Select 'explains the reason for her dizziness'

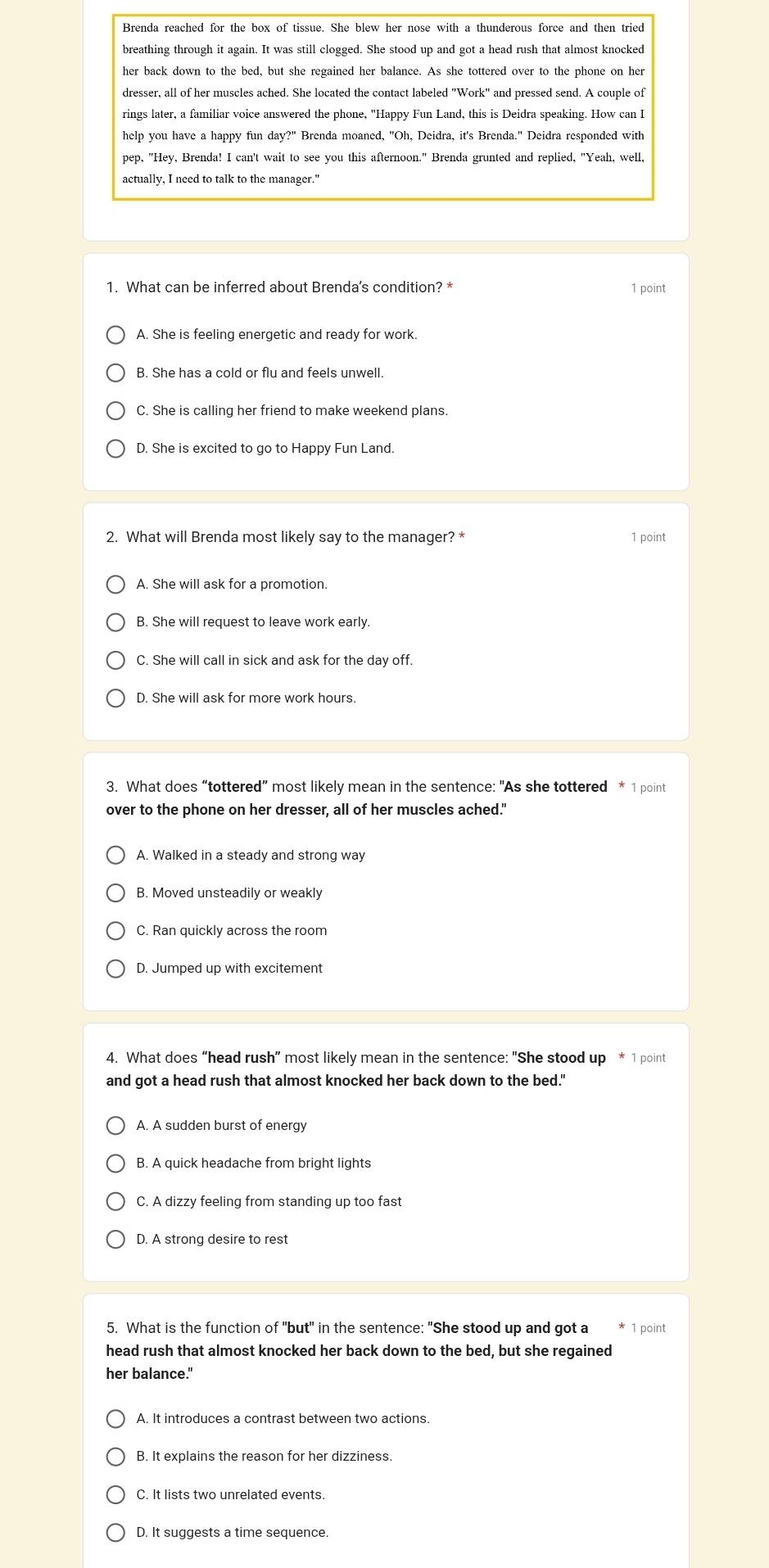[x=116, y=1457]
